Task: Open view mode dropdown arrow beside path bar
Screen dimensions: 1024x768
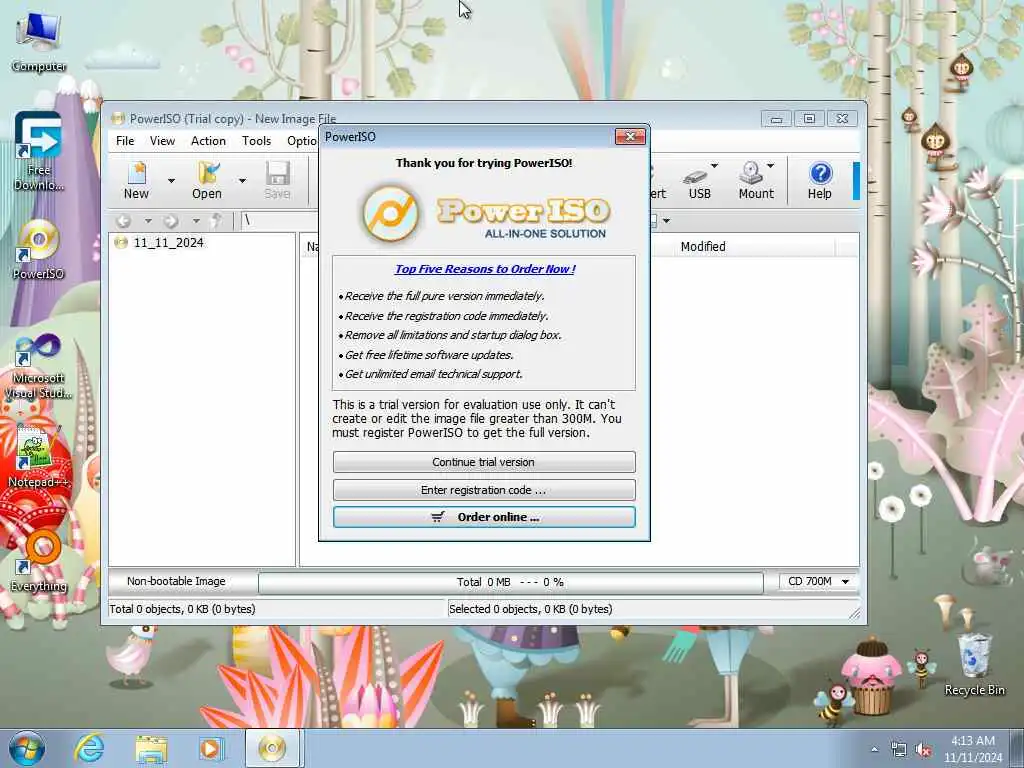Action: pyautogui.click(x=666, y=221)
